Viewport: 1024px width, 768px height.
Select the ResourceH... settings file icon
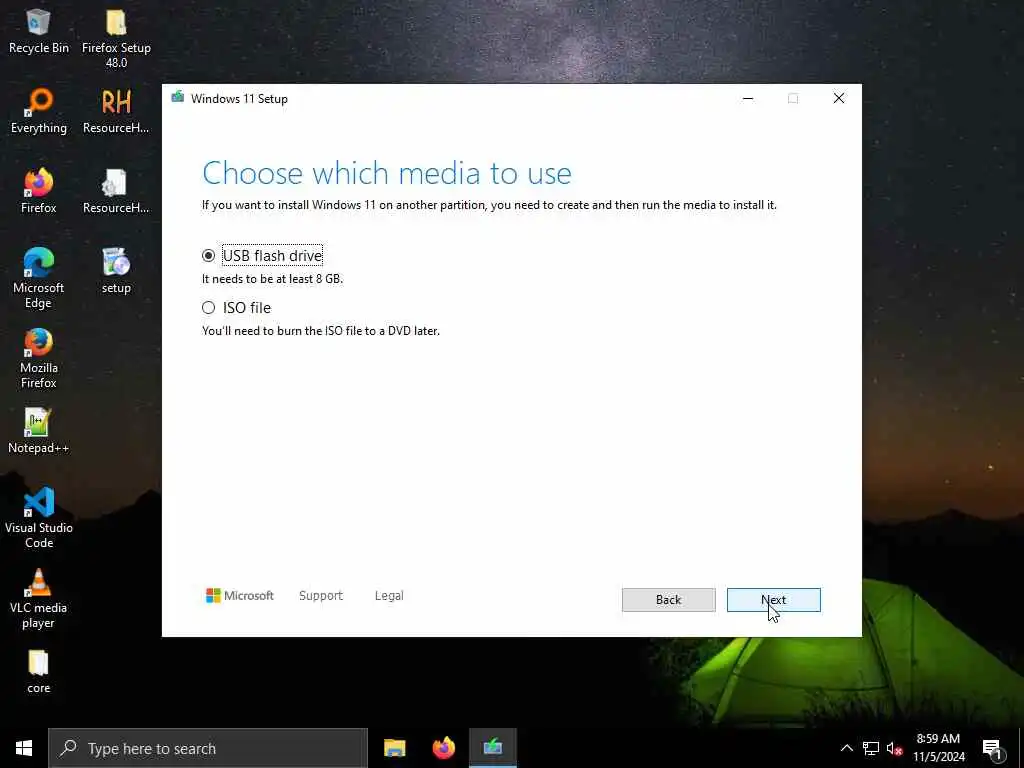click(116, 191)
